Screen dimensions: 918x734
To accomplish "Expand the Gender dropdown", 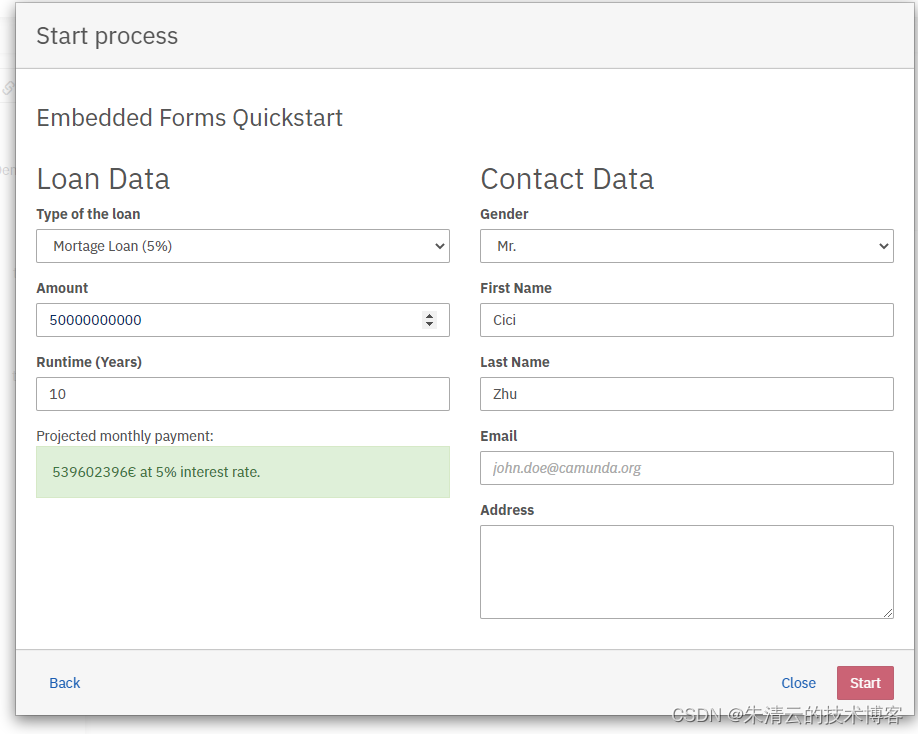I will click(686, 246).
